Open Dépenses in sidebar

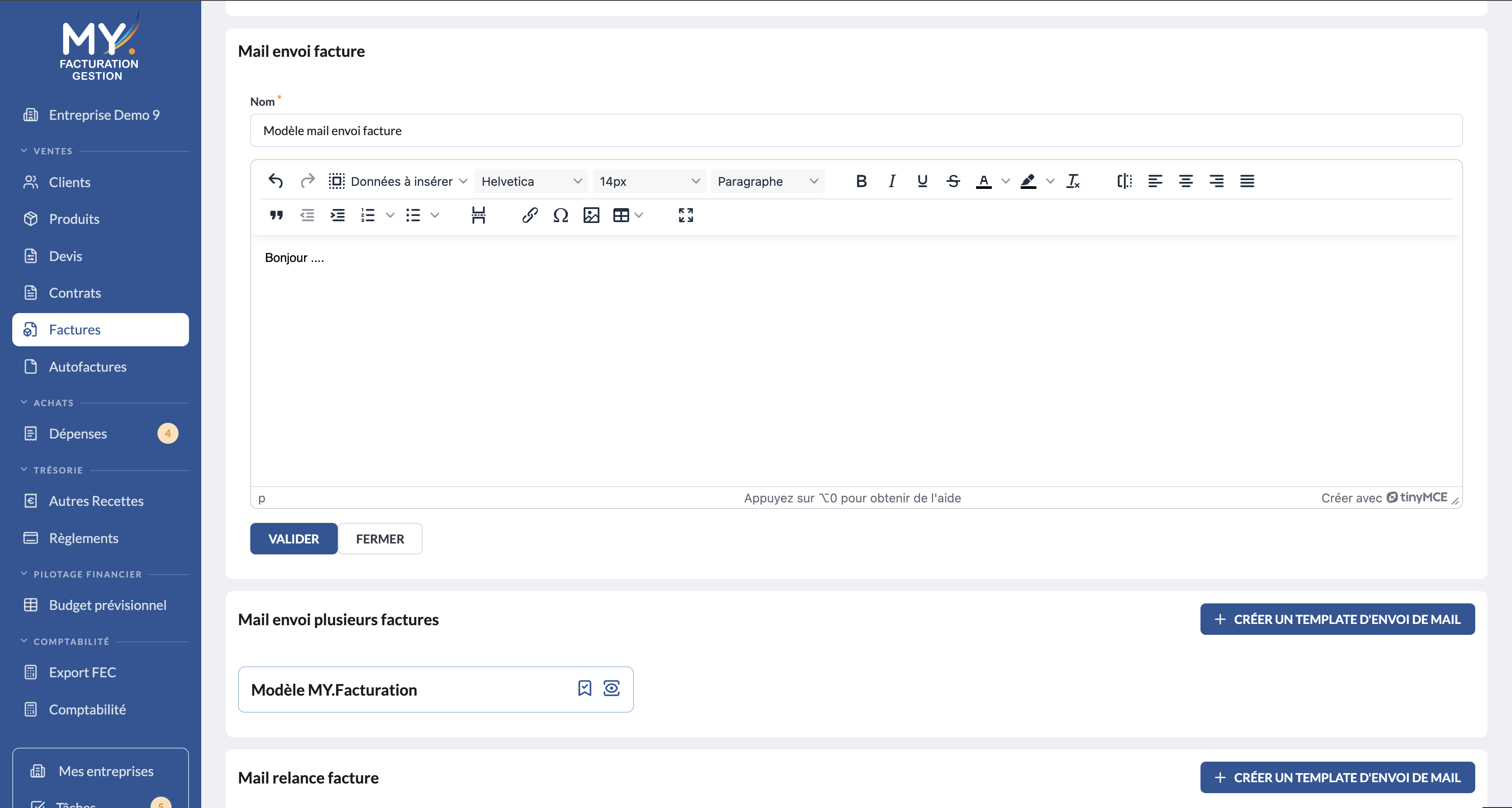point(100,434)
